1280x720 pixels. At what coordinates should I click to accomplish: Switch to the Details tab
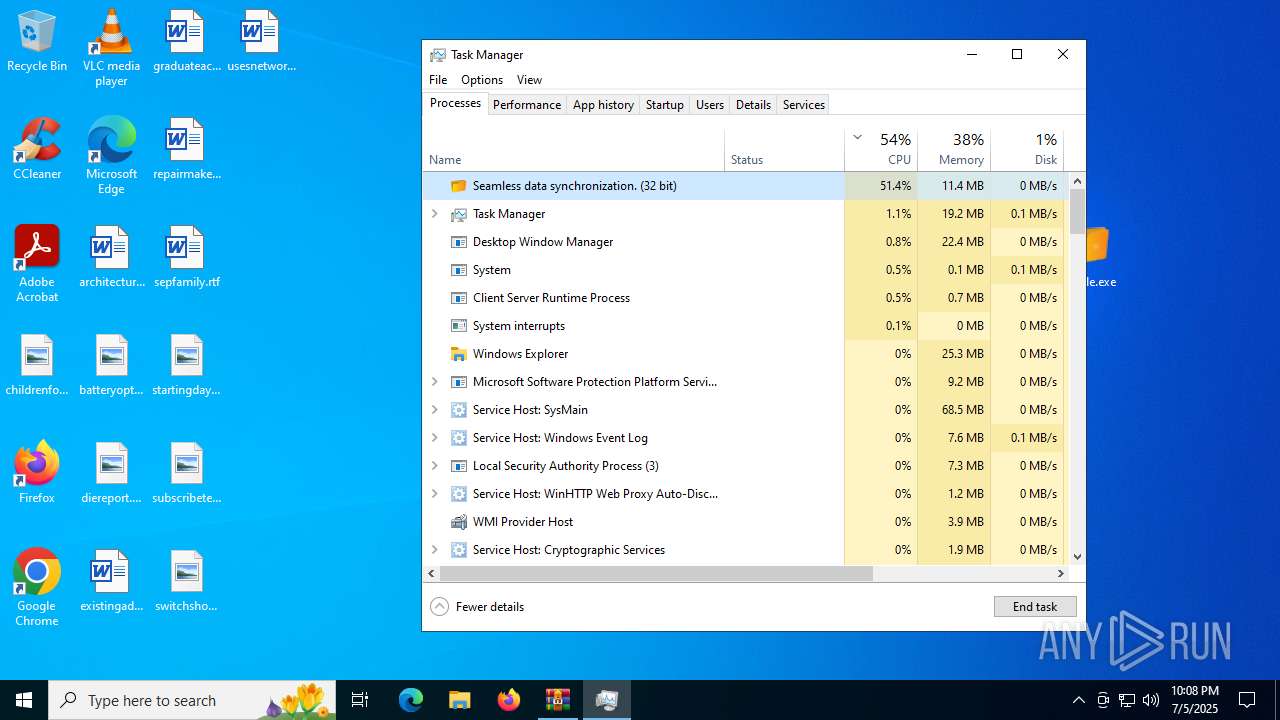click(753, 105)
